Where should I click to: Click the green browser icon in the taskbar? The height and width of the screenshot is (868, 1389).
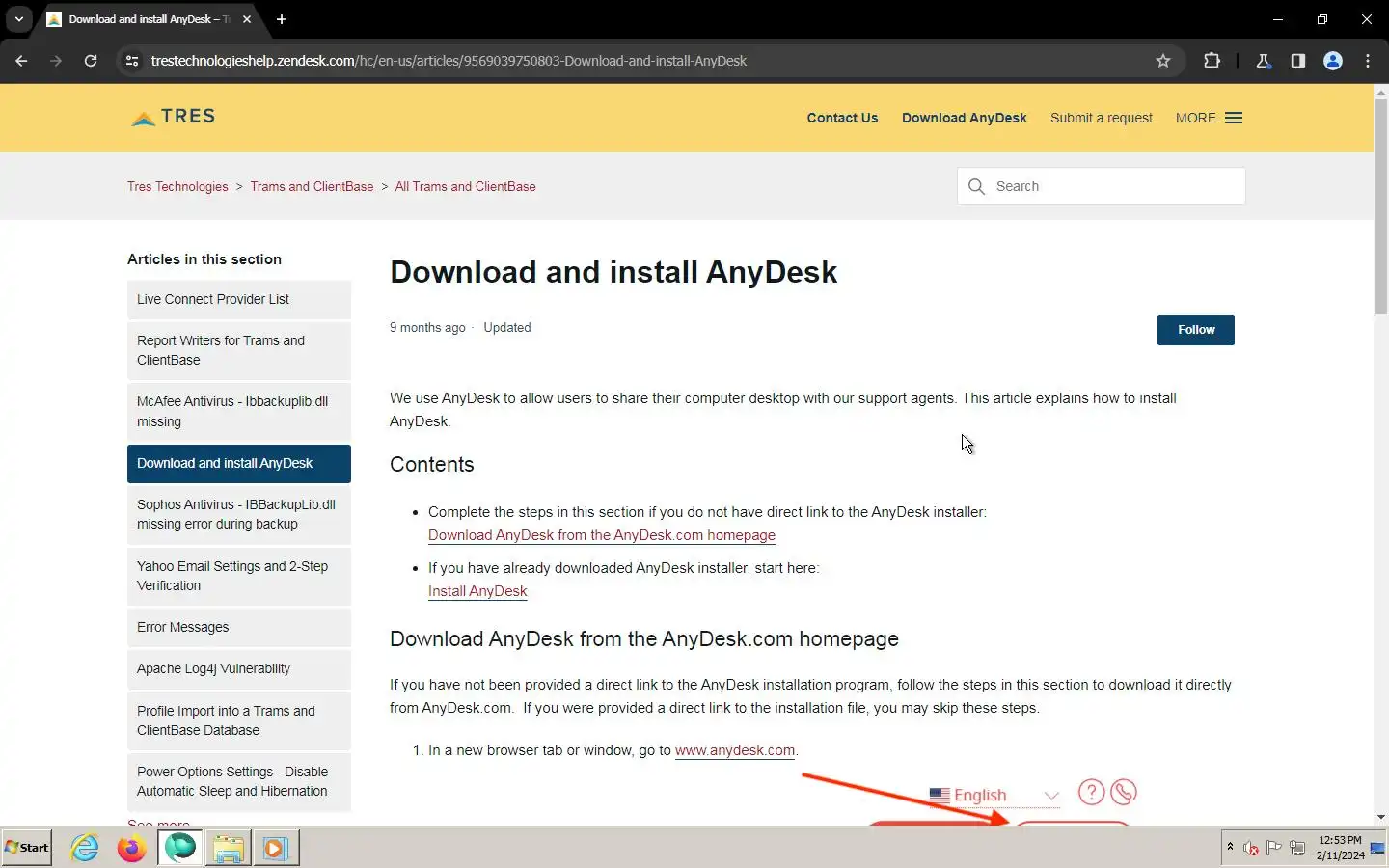(180, 848)
